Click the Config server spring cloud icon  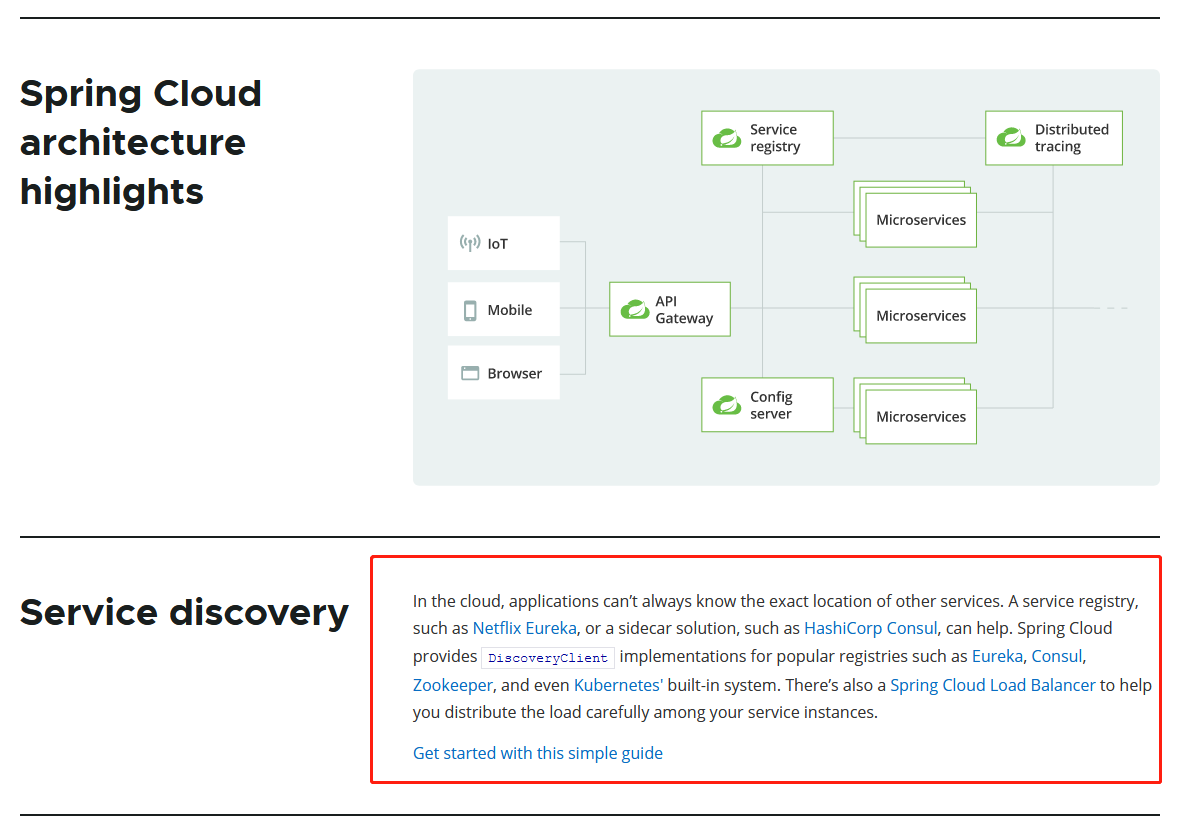727,405
